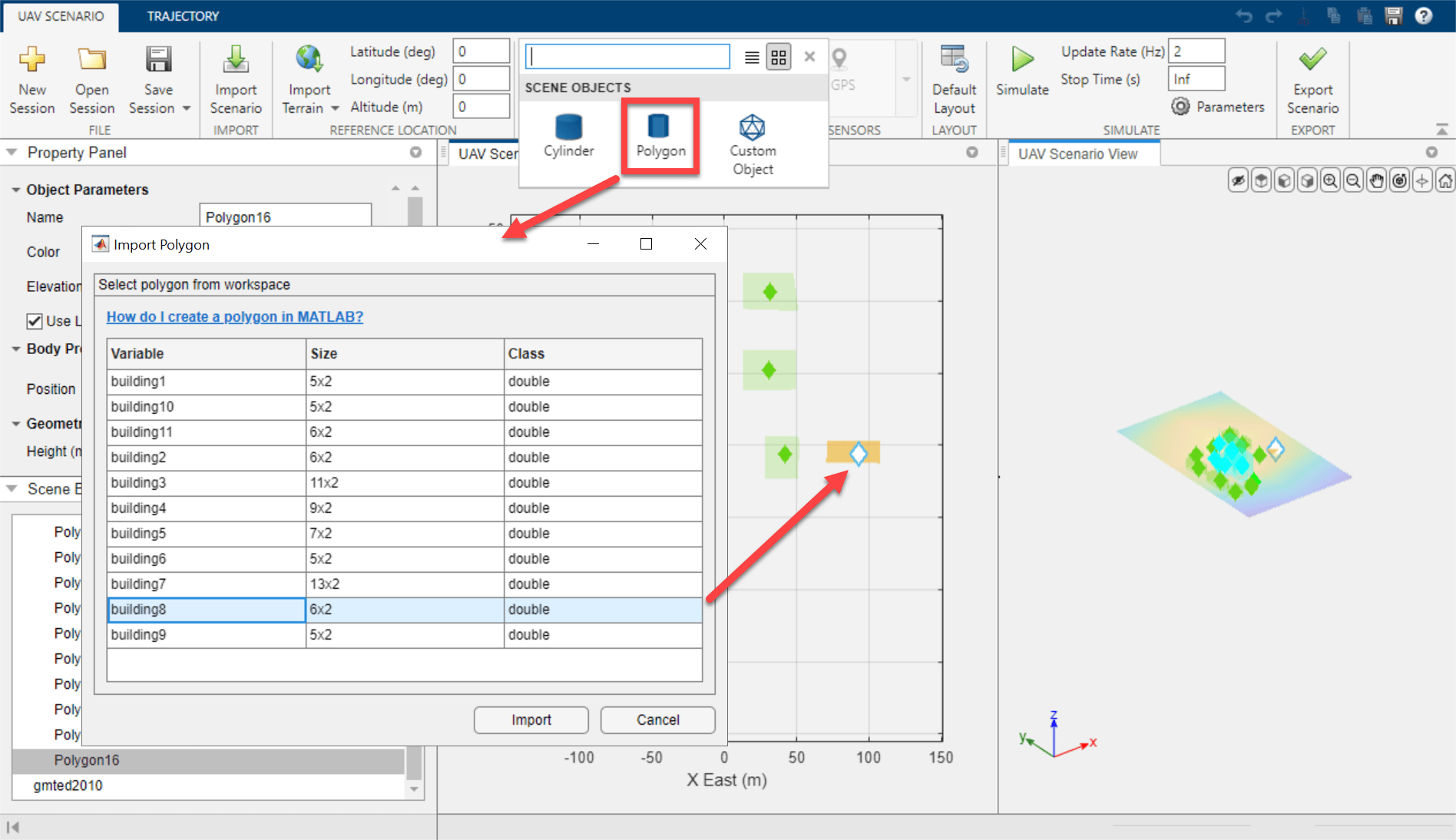The image size is (1456, 840).
Task: Open UAV Scenario View panel actions menu
Action: (x=1431, y=152)
